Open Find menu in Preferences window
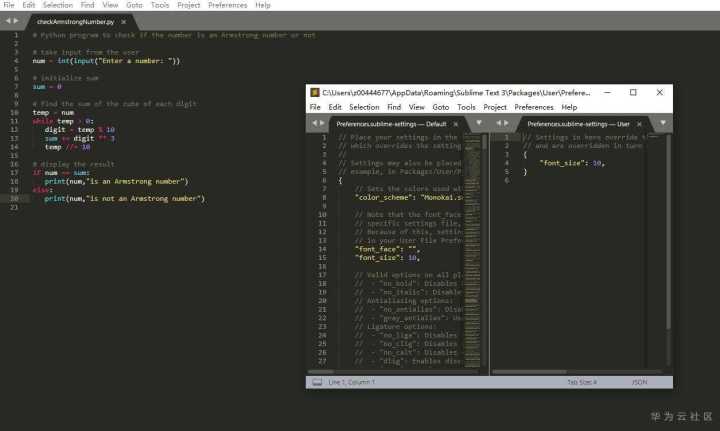Screen dimensions: 720x431 [x=394, y=107]
